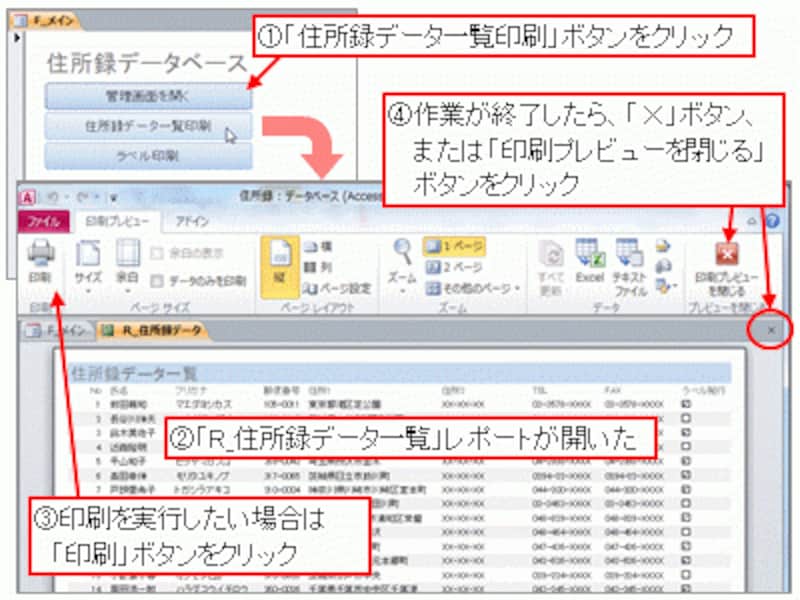The width and height of the screenshot is (800, 600).
Task: Click the 住所録データ一覧 report title
Action: click(x=133, y=374)
